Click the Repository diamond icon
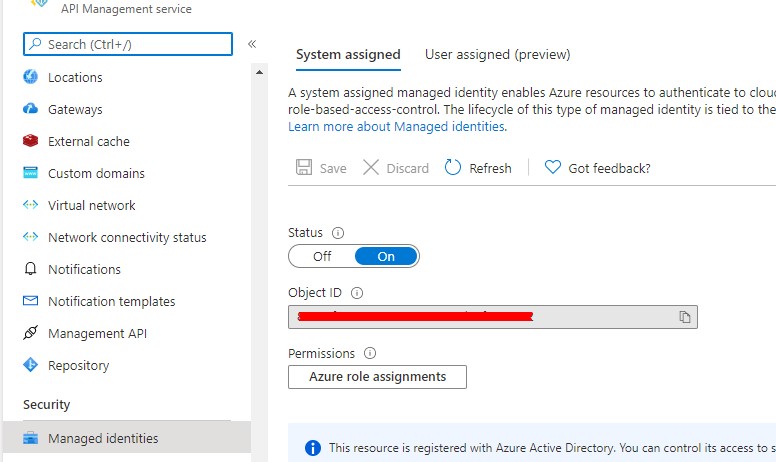Image resolution: width=776 pixels, height=462 pixels. point(30,365)
